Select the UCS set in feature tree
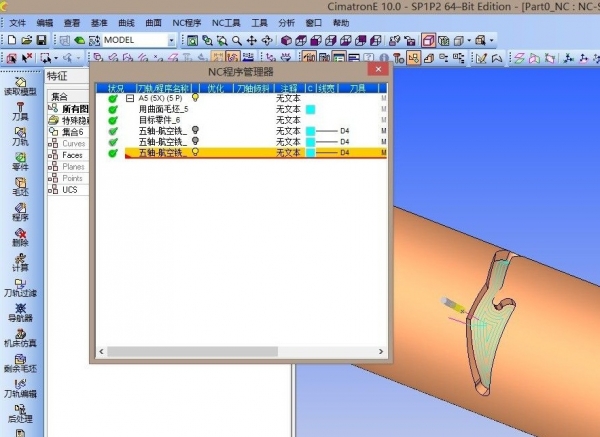 click(x=68, y=189)
